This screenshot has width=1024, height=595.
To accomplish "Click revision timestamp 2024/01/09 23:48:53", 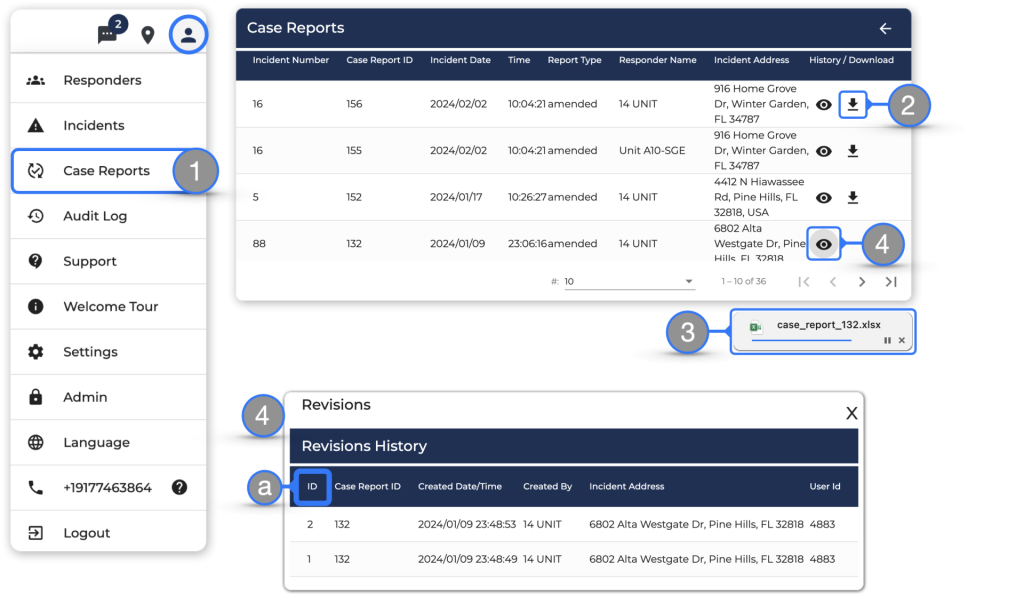I will (467, 524).
